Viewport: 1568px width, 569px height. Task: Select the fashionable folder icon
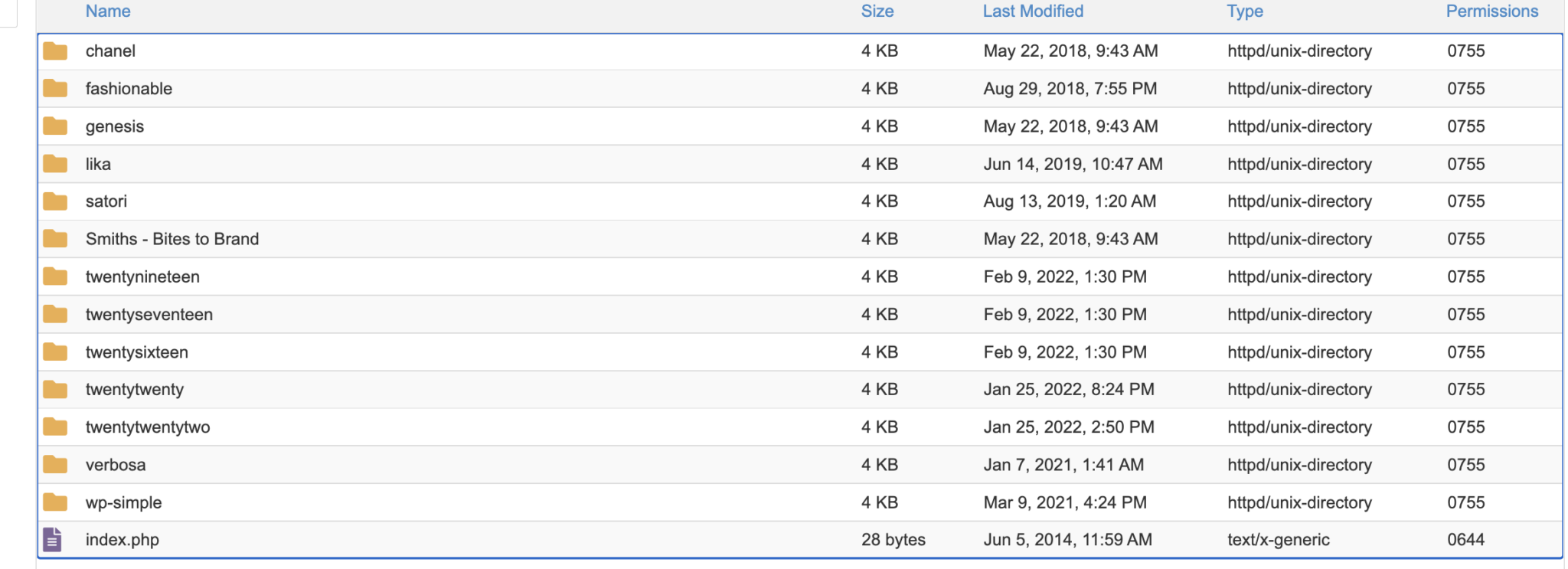[55, 89]
